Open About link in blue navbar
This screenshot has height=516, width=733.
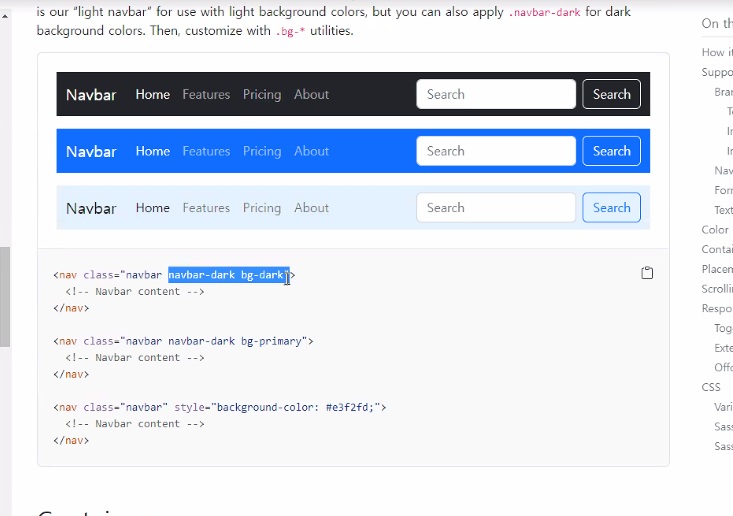pyautogui.click(x=311, y=151)
